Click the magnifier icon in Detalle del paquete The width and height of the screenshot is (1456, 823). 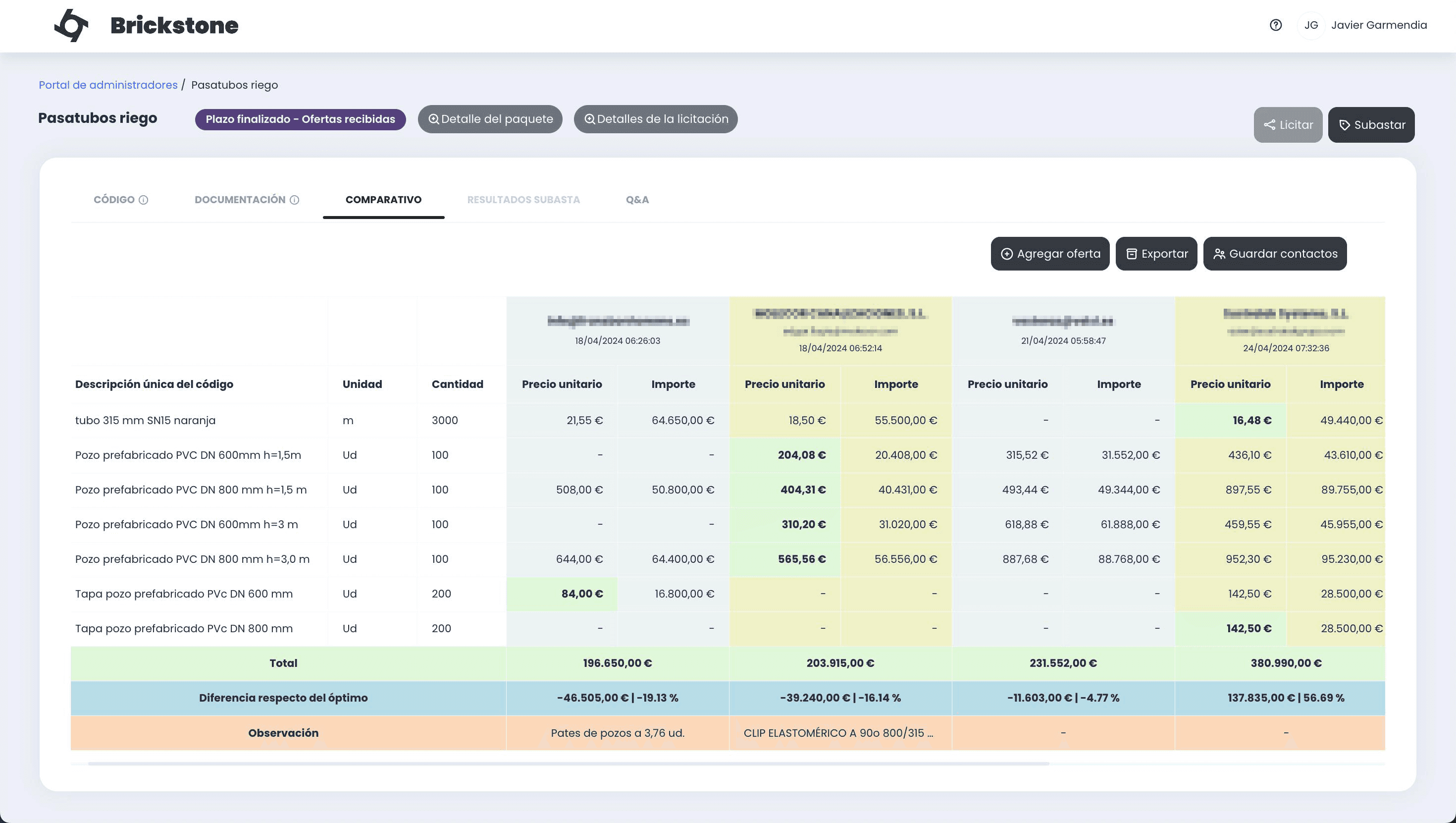pyautogui.click(x=433, y=119)
